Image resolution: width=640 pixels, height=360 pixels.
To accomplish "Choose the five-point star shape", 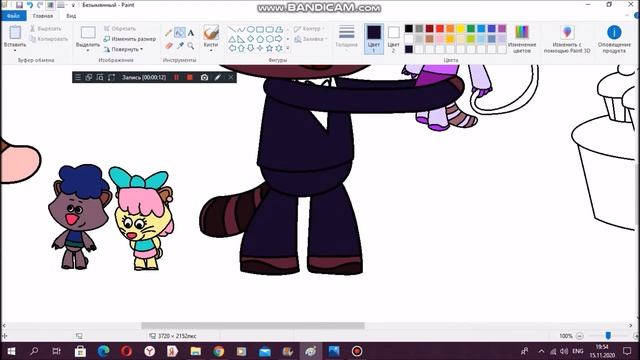I will click(x=269, y=48).
